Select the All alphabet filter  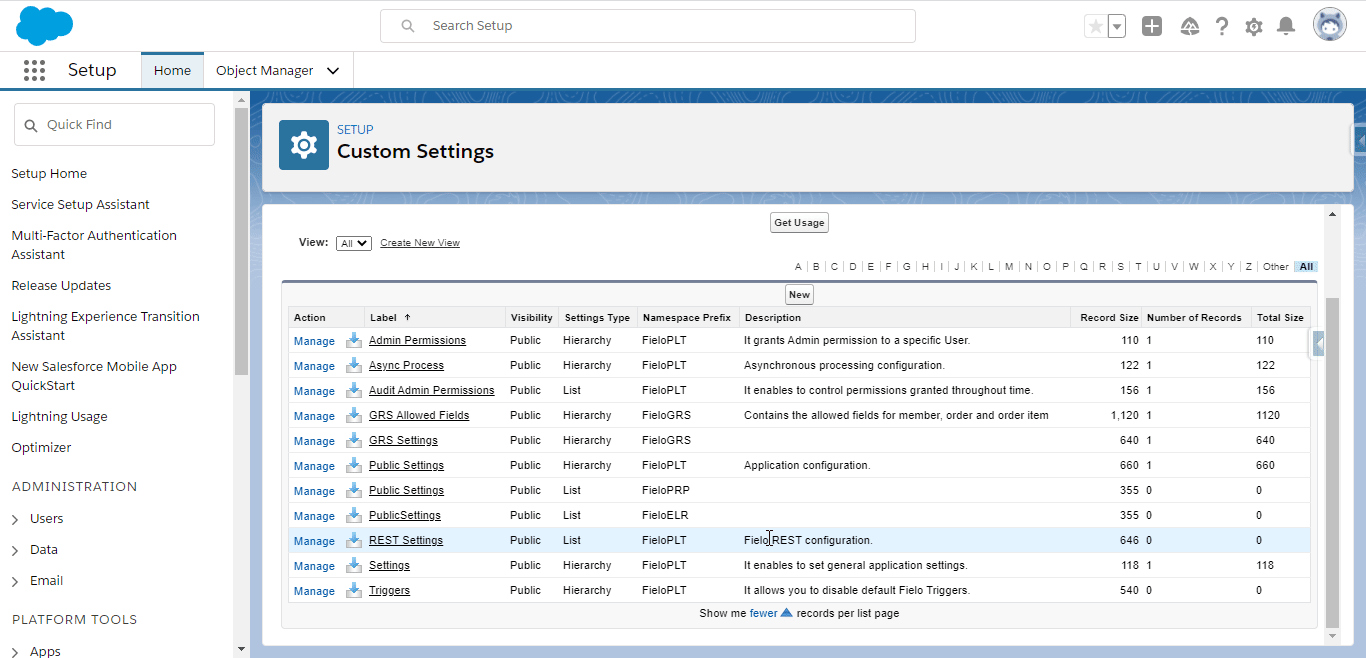[1306, 267]
